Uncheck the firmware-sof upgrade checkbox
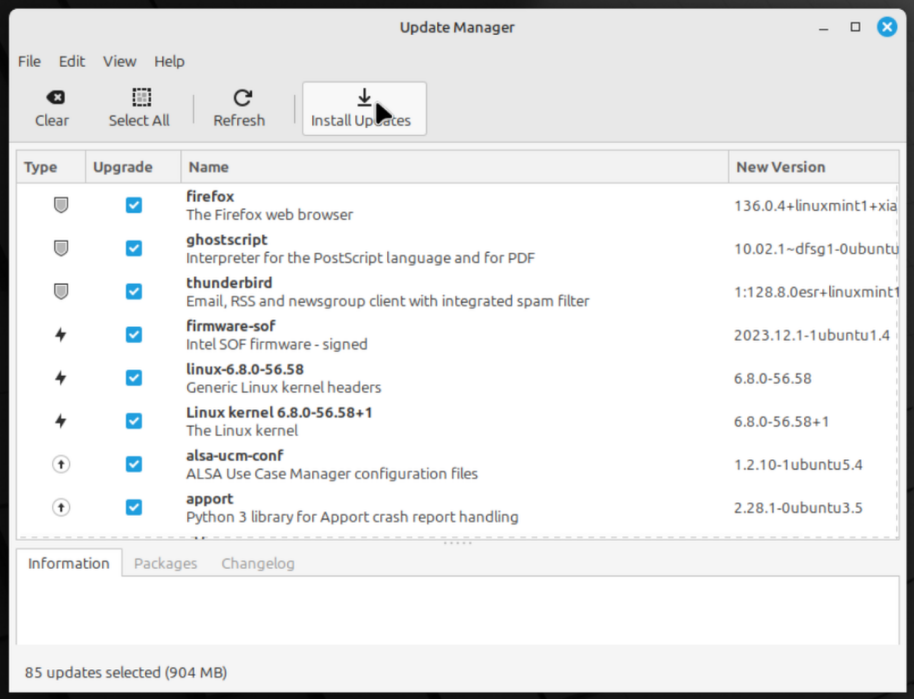914x699 pixels. click(x=133, y=335)
